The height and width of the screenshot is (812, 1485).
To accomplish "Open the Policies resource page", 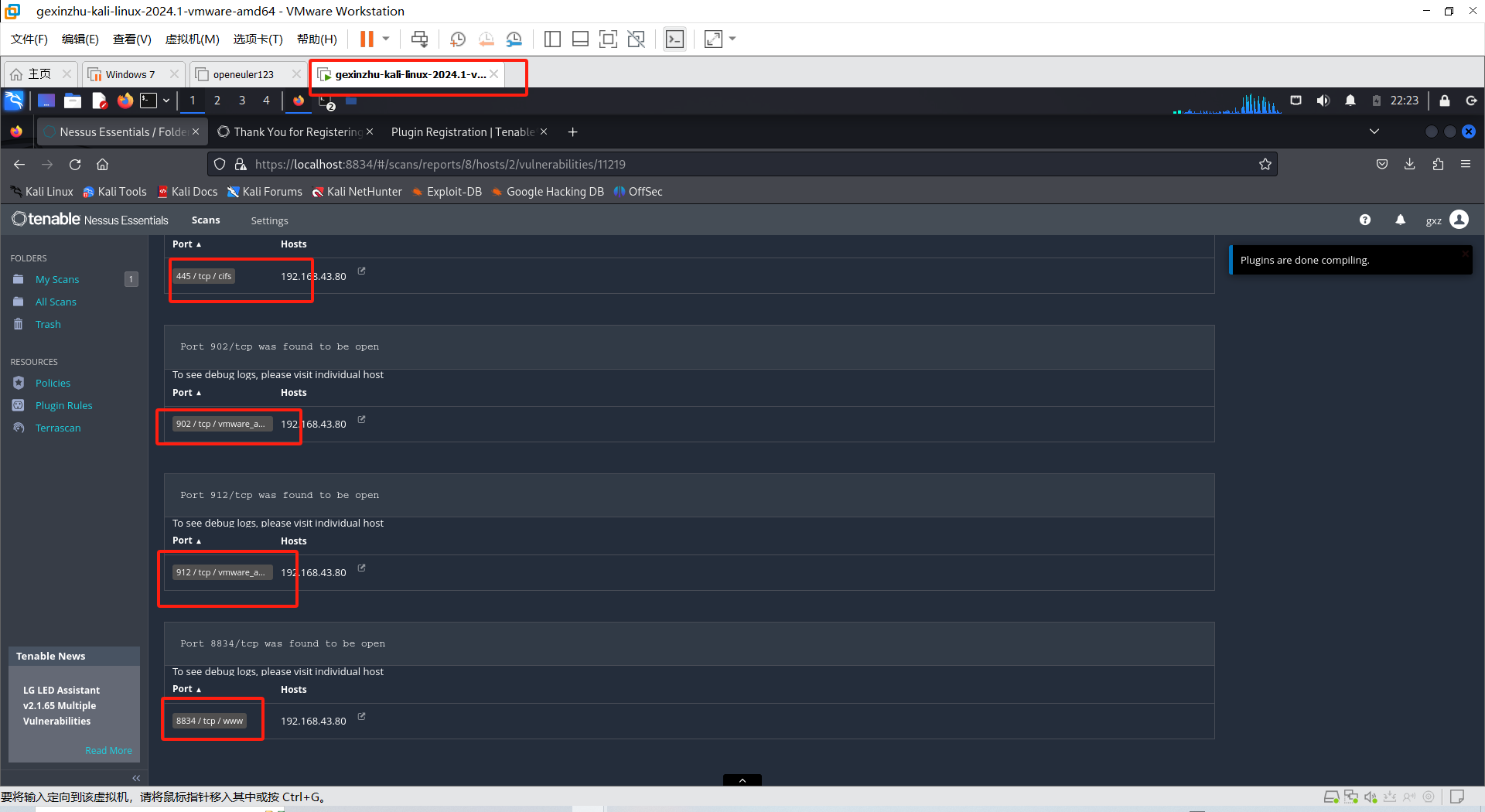I will (53, 384).
